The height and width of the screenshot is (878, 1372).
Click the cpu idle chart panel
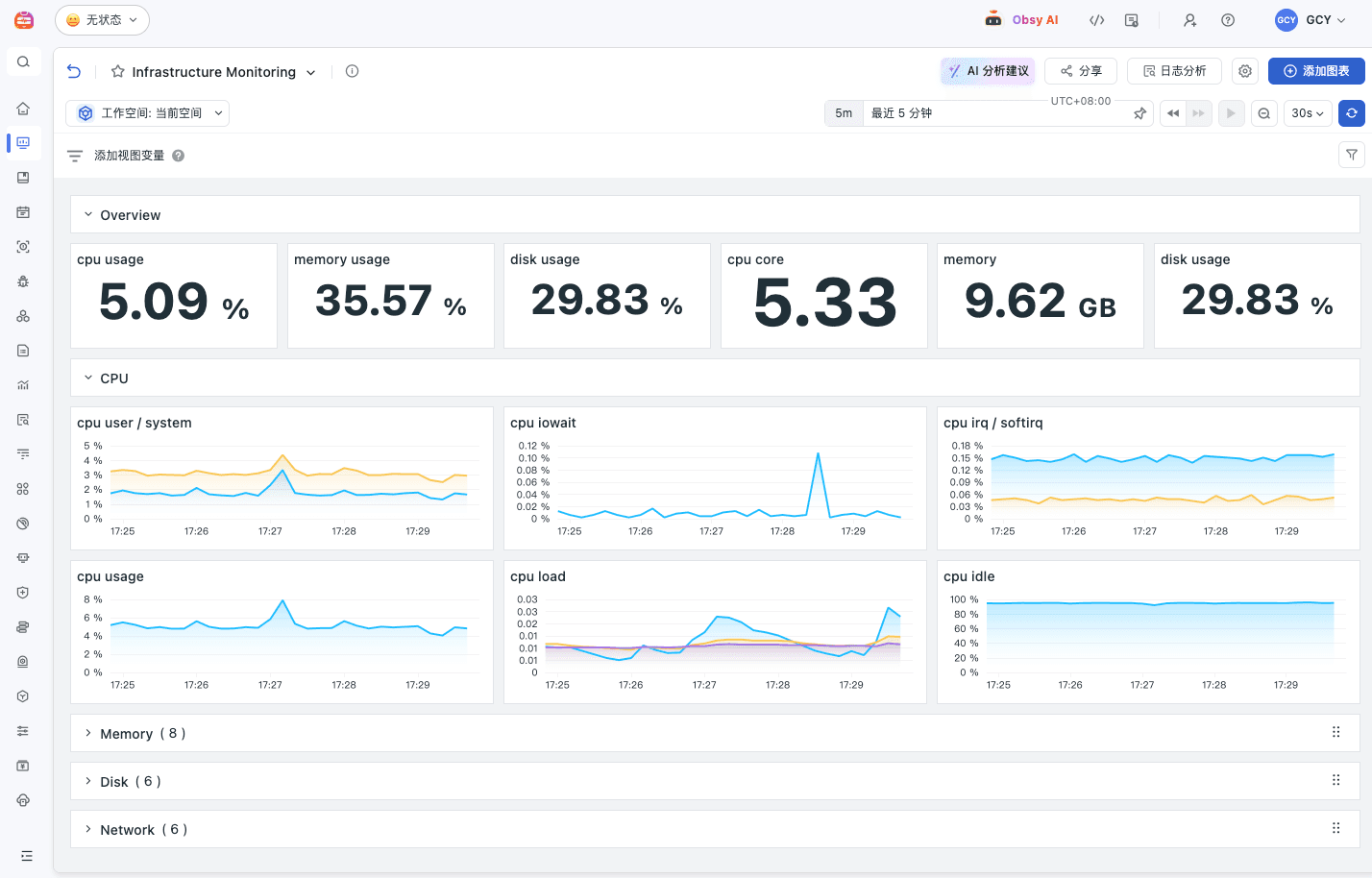[x=1148, y=632]
